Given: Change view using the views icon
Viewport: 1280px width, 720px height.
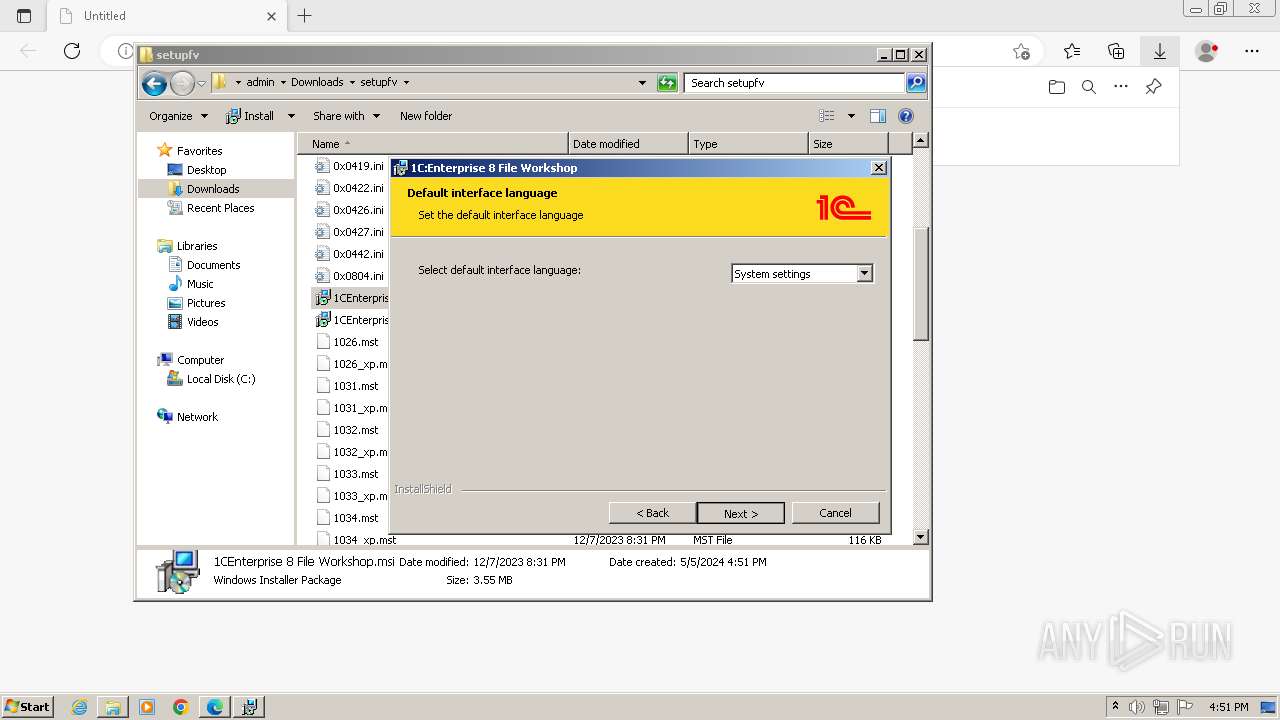Looking at the screenshot, I should (x=827, y=116).
